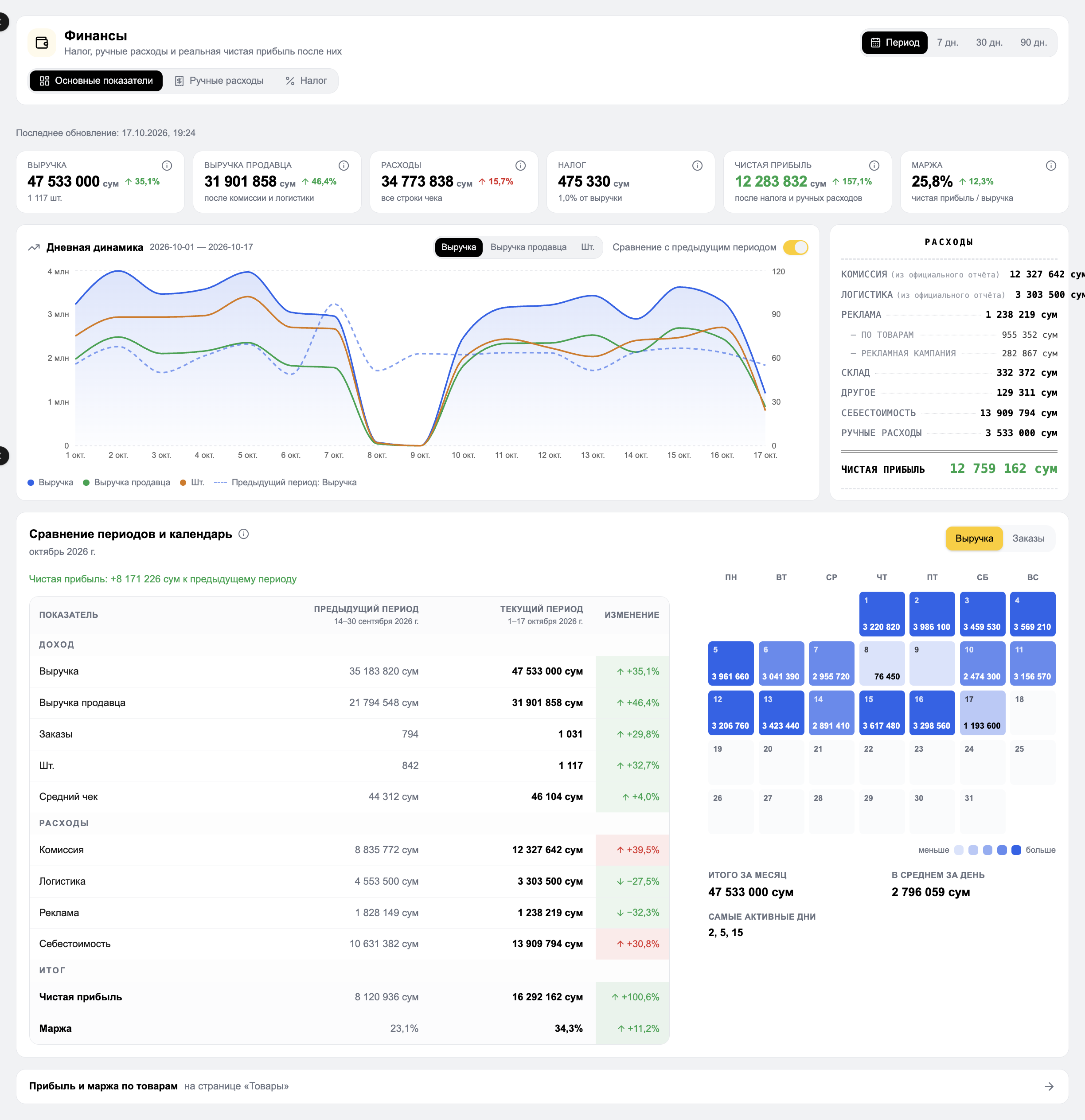1085x1120 pixels.
Task: Click the lightest legend swatch near меньше
Action: click(x=959, y=850)
